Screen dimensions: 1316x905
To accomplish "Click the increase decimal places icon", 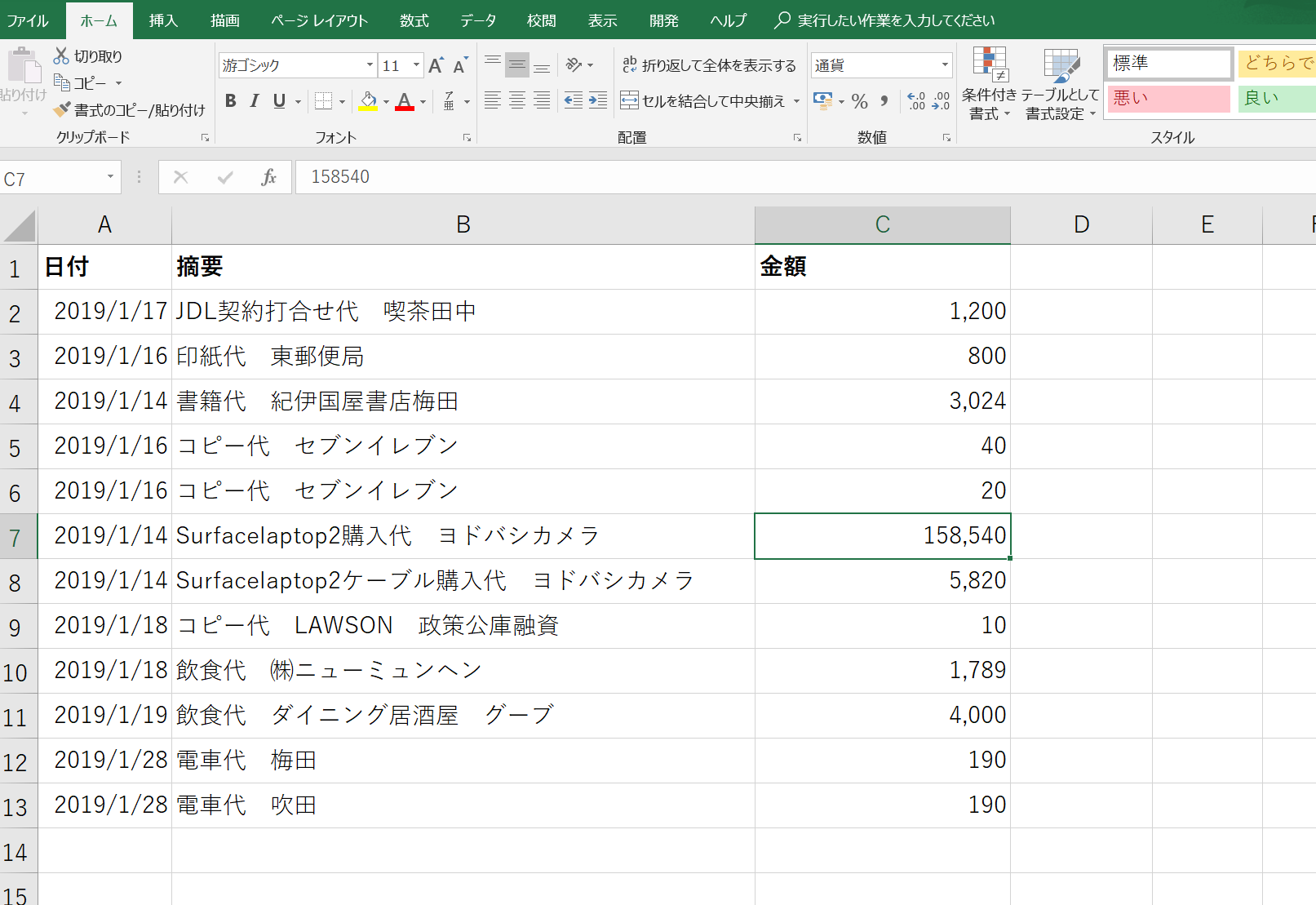I will point(916,101).
